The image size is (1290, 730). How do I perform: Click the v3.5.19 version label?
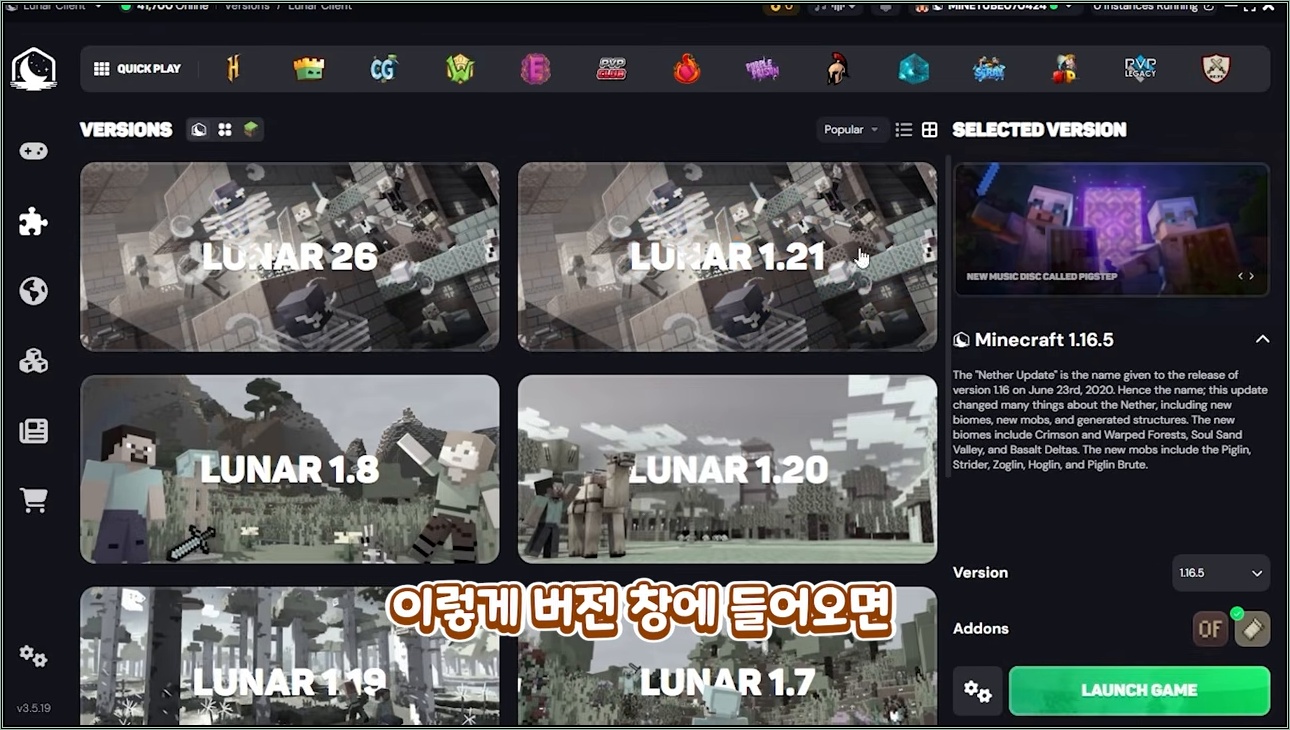(33, 708)
